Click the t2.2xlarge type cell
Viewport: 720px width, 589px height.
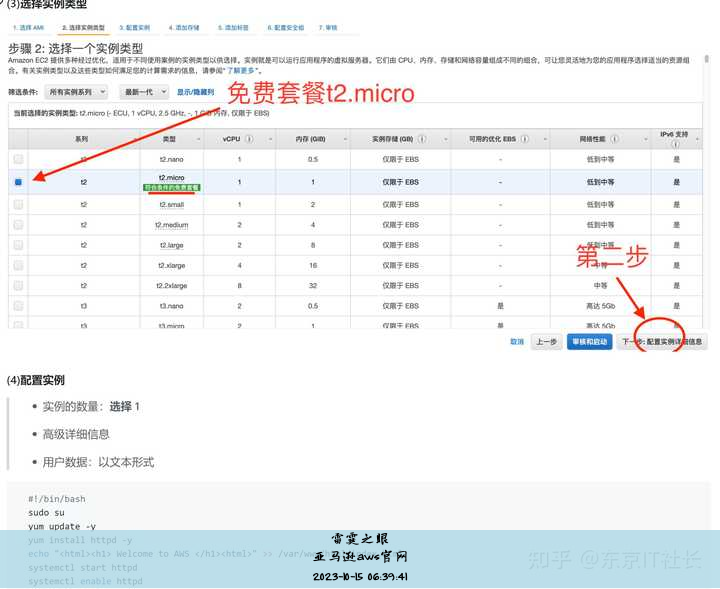click(x=172, y=286)
